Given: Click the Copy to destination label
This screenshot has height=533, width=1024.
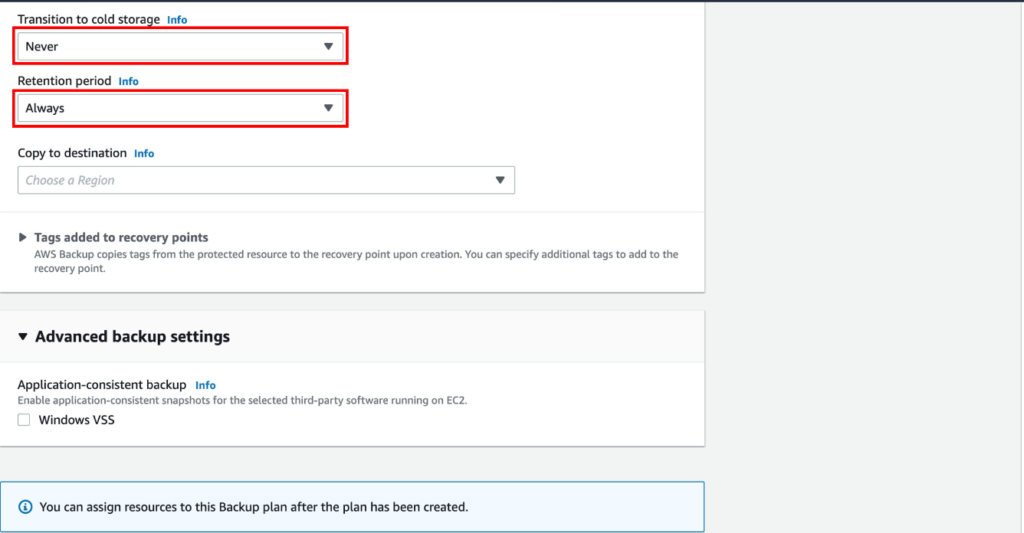Looking at the screenshot, I should [72, 153].
